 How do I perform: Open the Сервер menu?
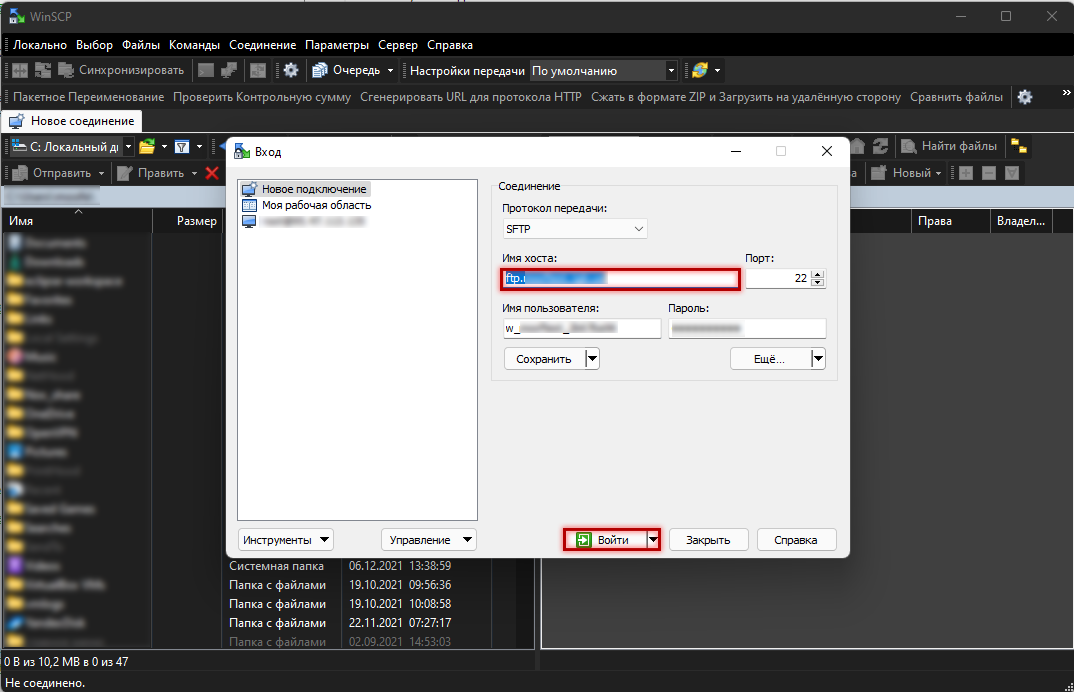[398, 45]
